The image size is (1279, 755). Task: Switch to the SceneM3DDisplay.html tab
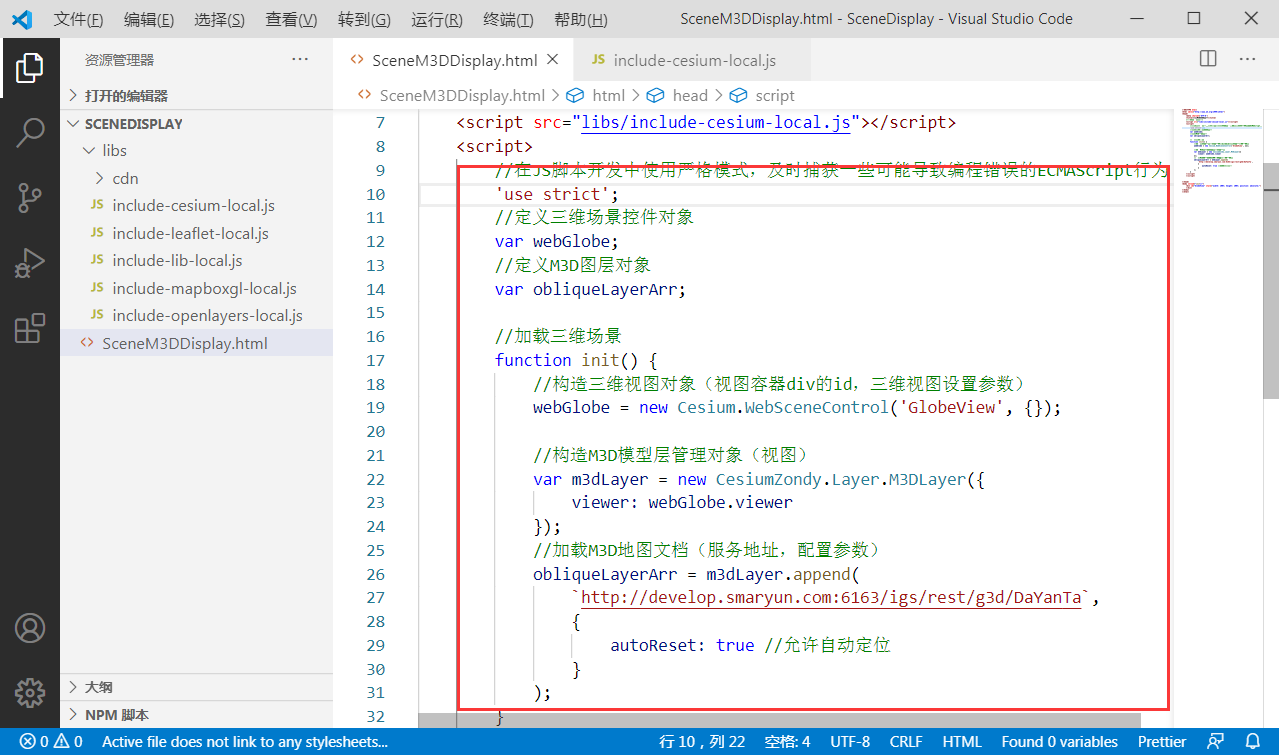tap(453, 60)
